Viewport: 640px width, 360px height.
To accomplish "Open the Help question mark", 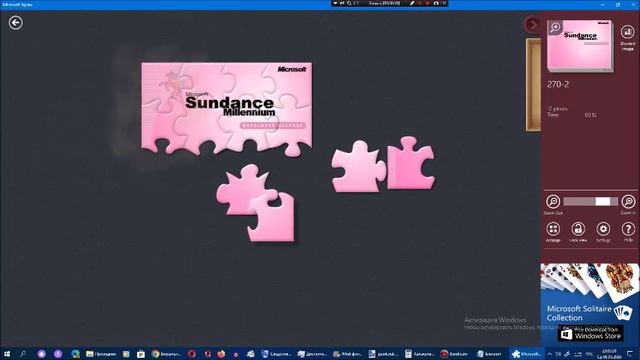I will click(x=628, y=229).
